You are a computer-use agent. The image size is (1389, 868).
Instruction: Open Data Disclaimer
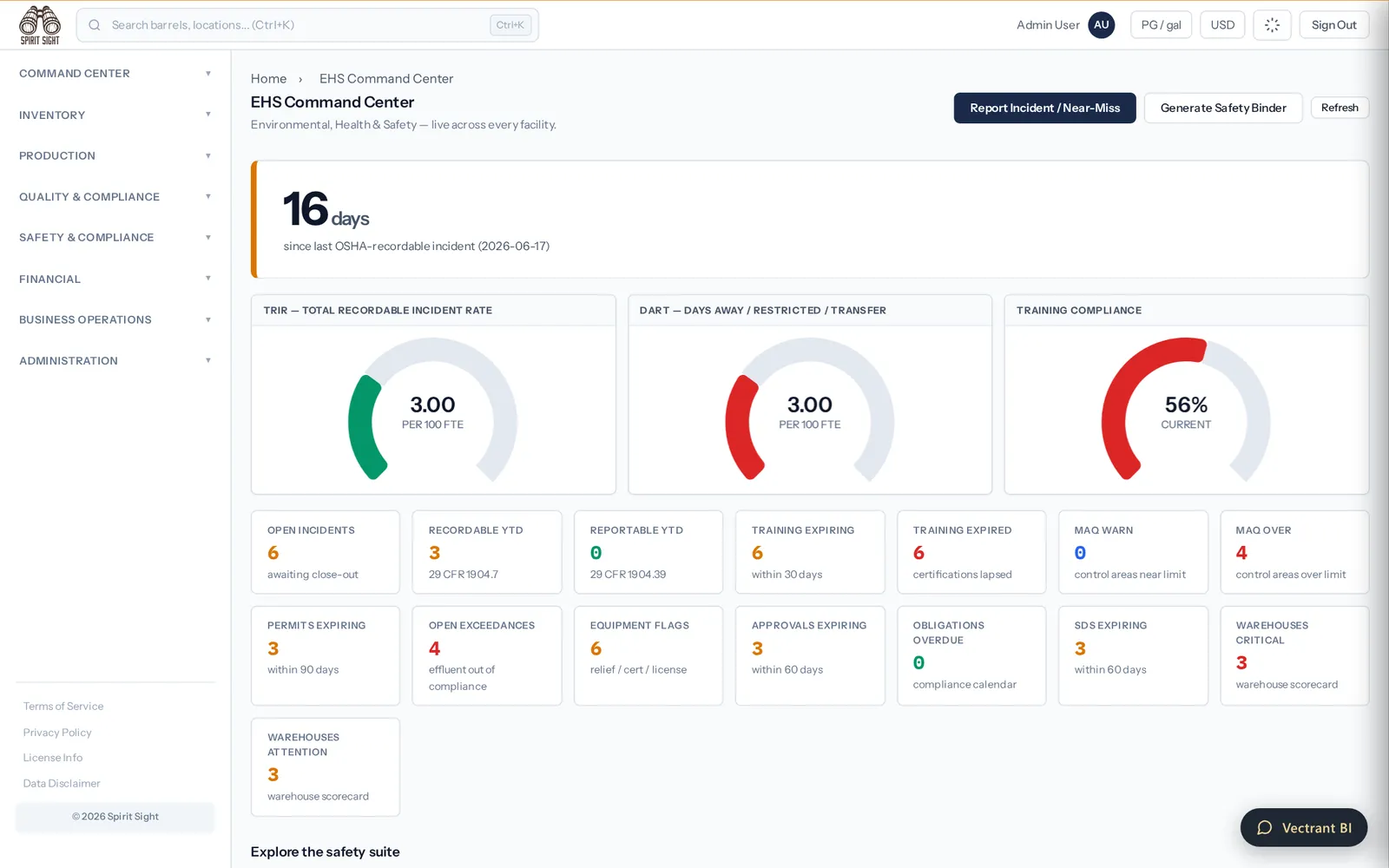pyautogui.click(x=62, y=784)
